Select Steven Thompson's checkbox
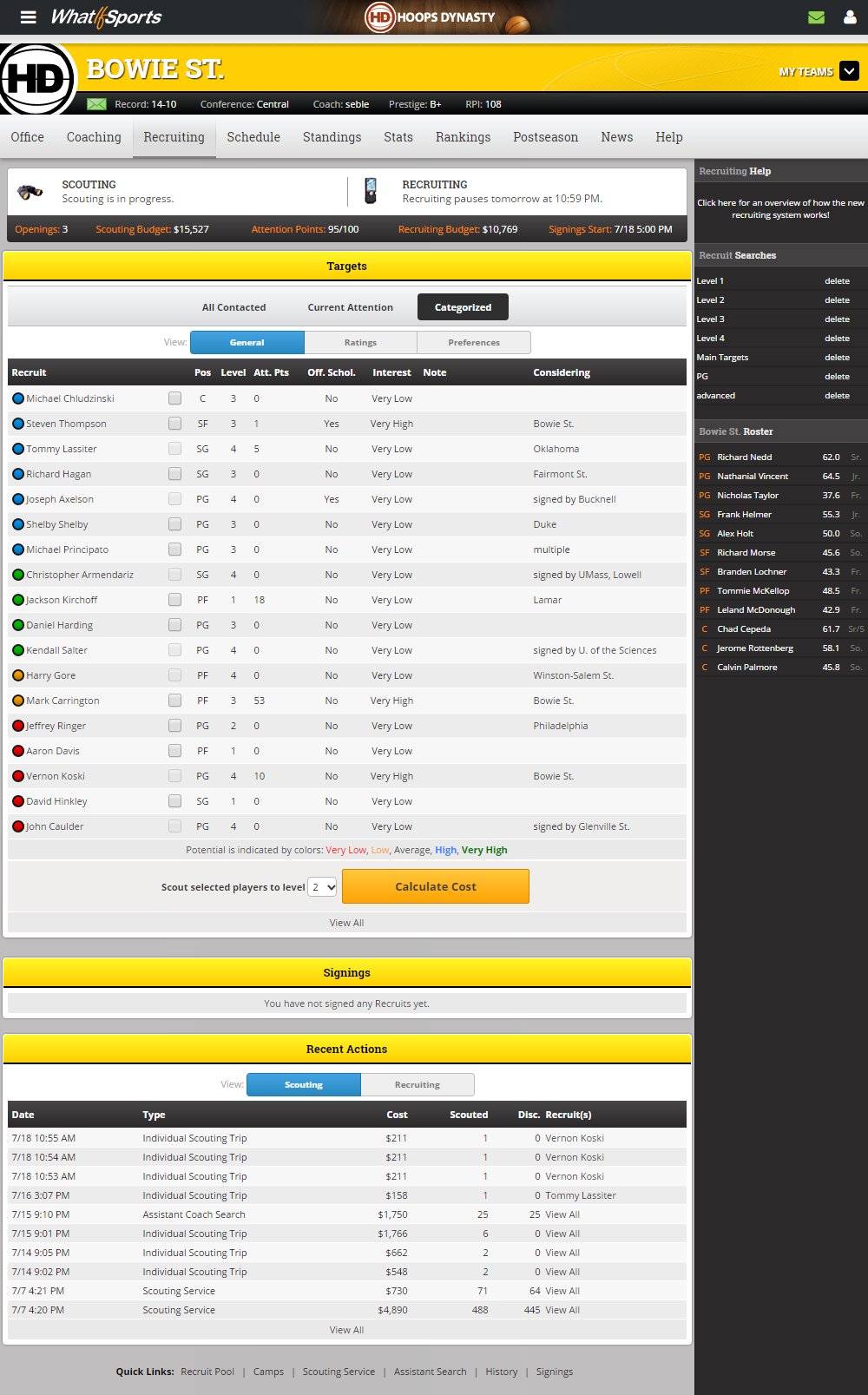 tap(175, 424)
